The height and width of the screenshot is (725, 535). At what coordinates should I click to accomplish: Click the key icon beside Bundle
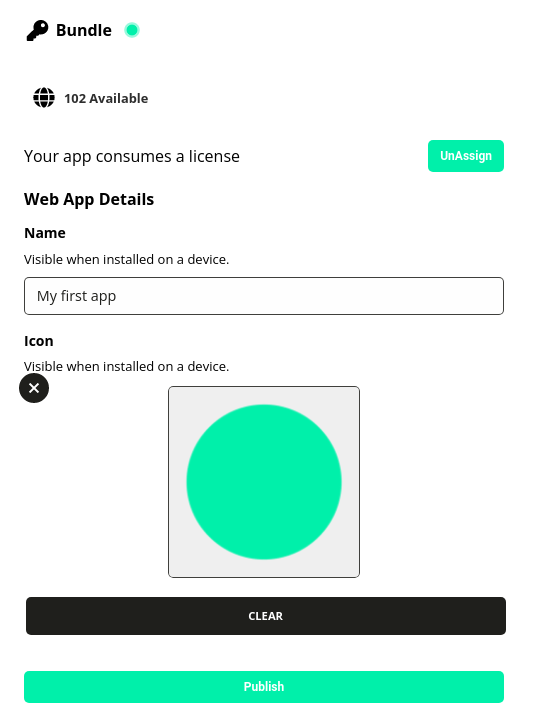[x=37, y=31]
